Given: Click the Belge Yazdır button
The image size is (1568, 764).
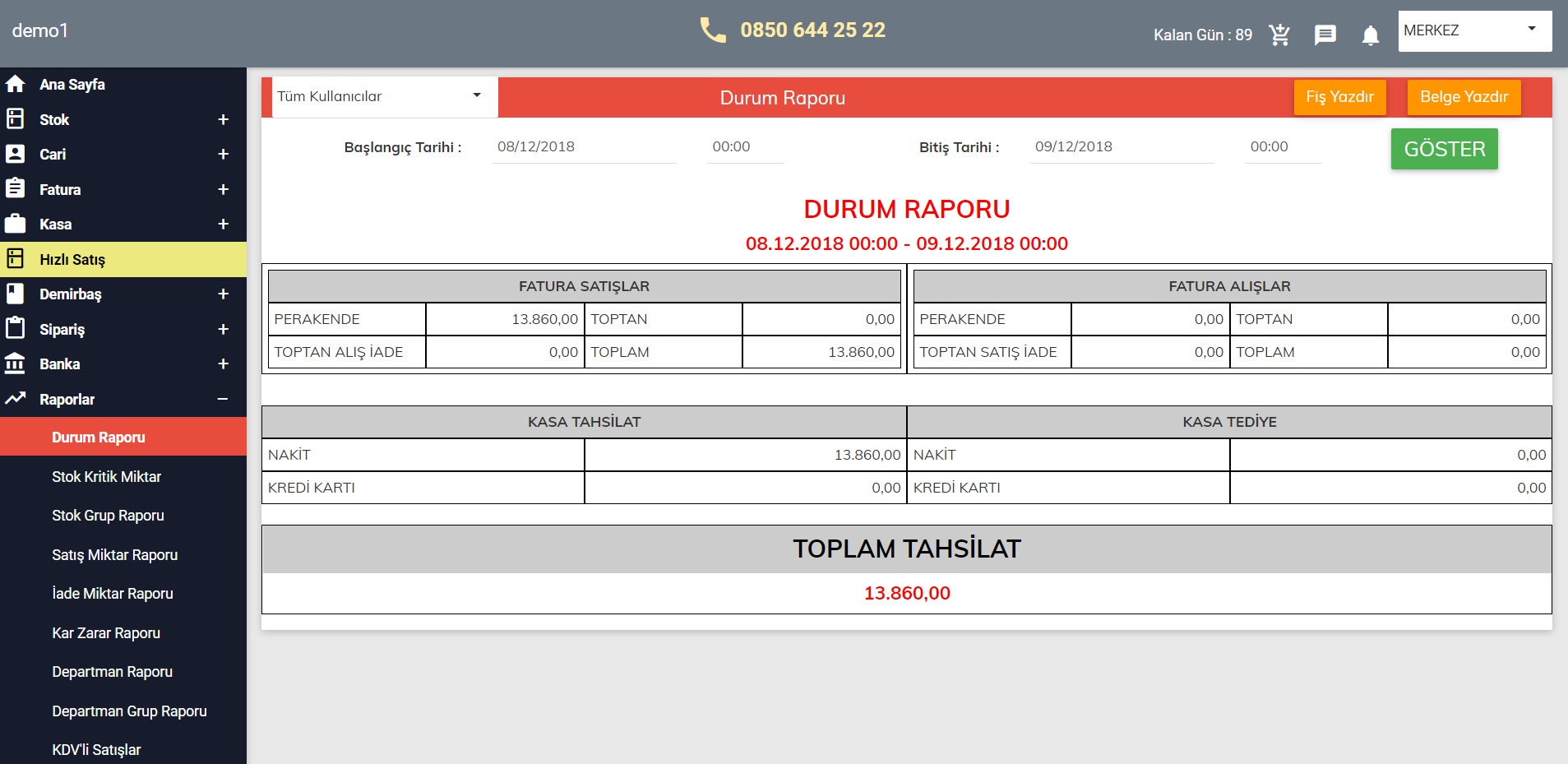Looking at the screenshot, I should 1464,97.
